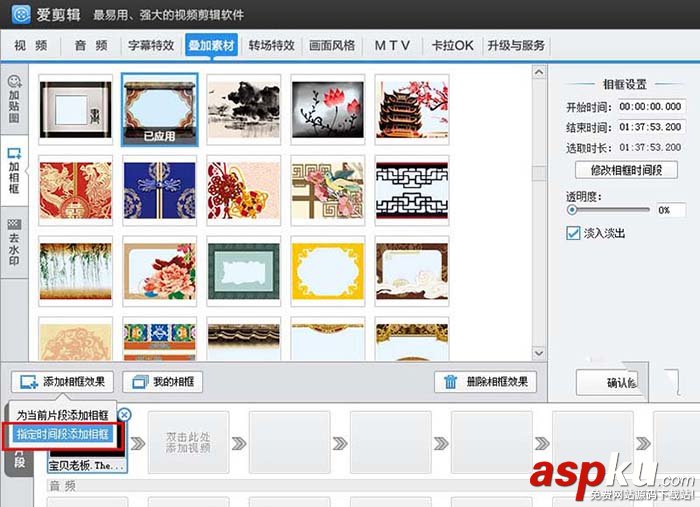Click the 删除相框效果 button

coord(485,382)
